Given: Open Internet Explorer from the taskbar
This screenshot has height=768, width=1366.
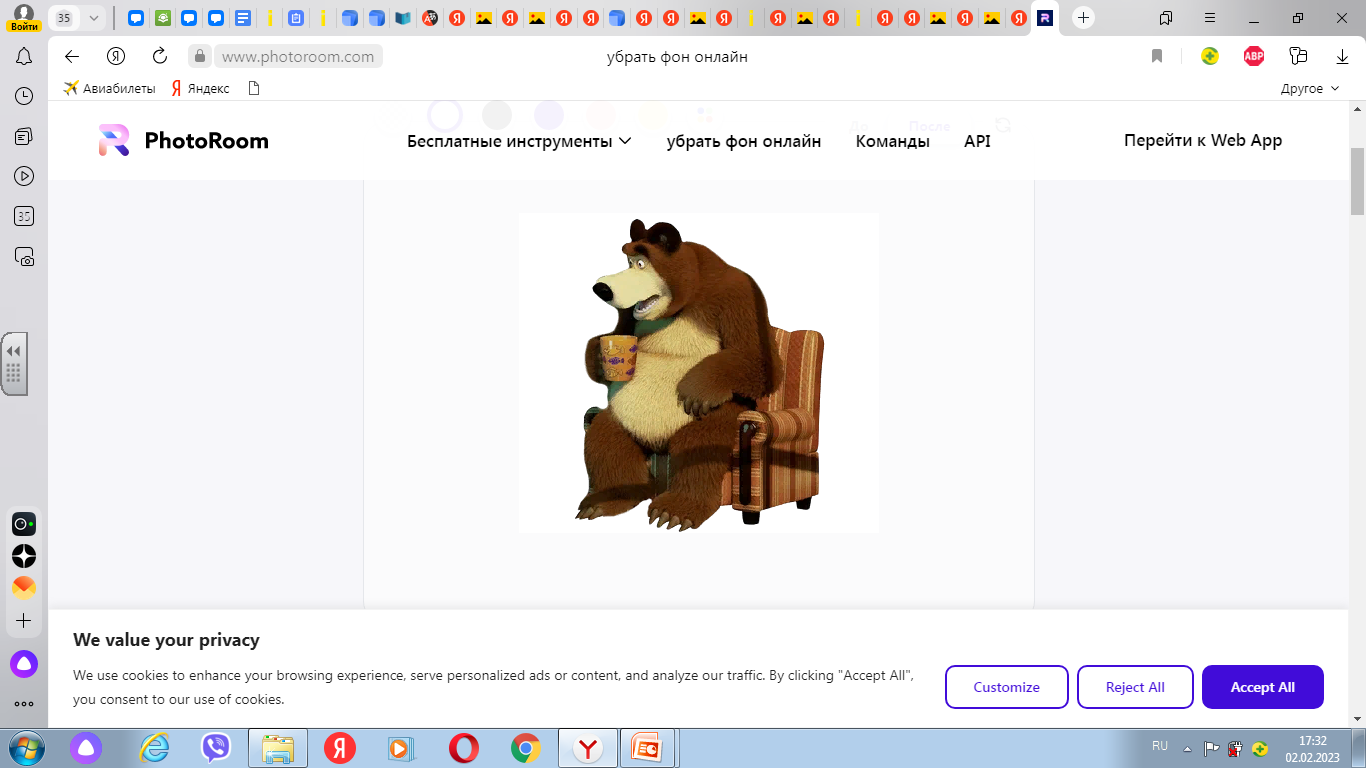Looking at the screenshot, I should tap(154, 748).
